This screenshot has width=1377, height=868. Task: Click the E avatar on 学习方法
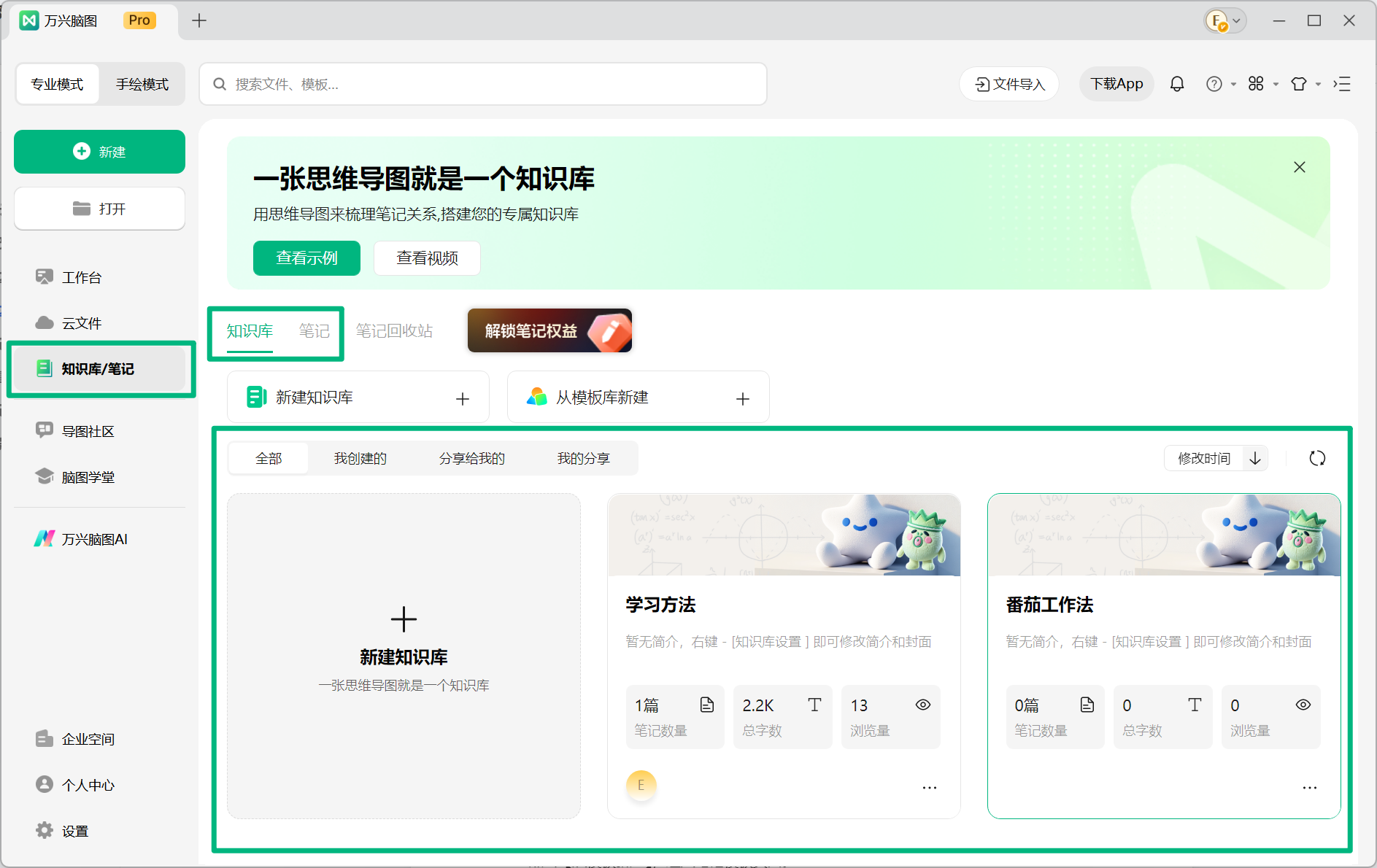(x=641, y=786)
